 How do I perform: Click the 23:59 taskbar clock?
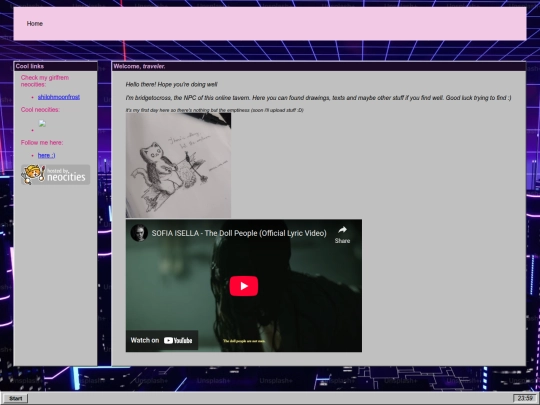(525, 398)
